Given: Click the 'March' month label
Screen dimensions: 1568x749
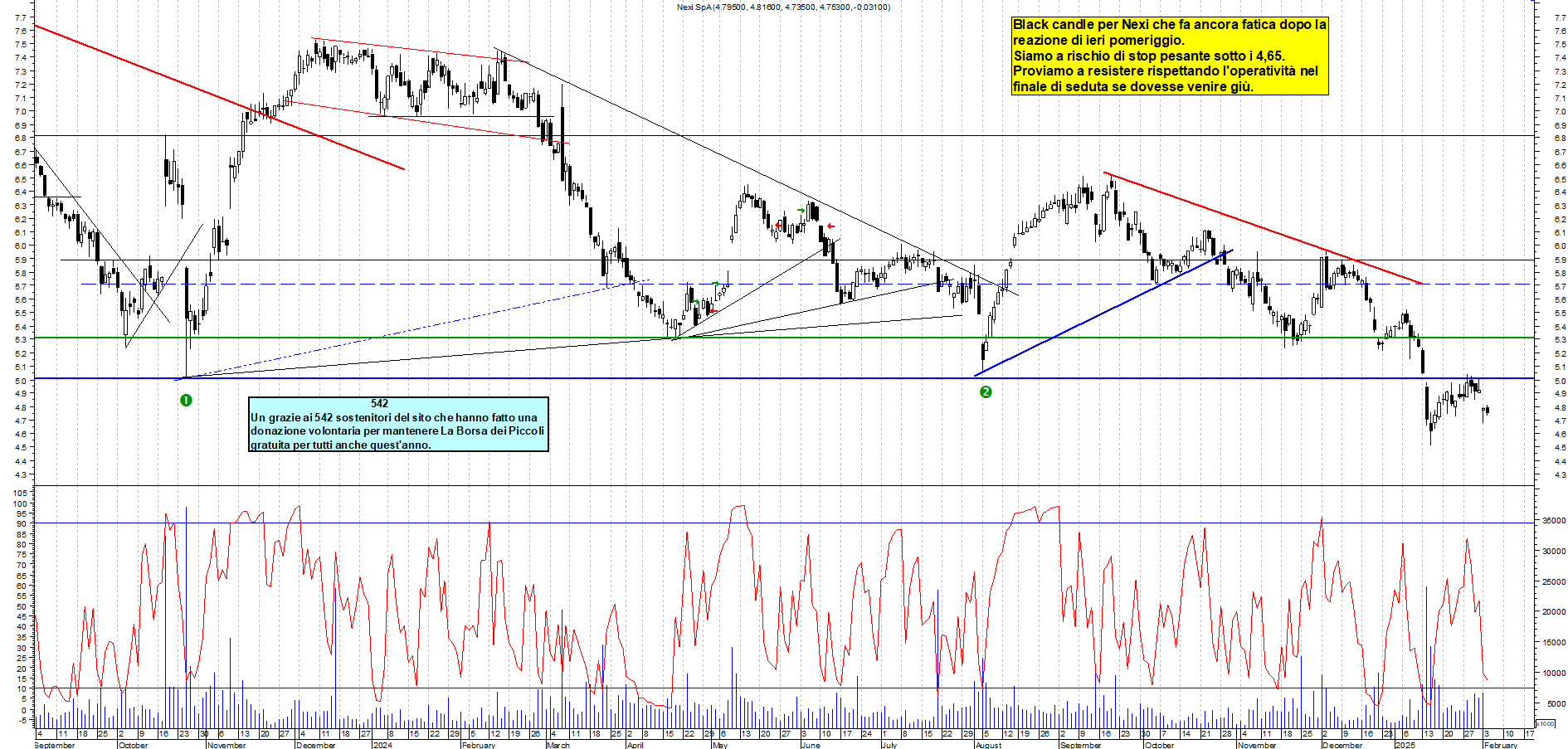Looking at the screenshot, I should (x=558, y=745).
